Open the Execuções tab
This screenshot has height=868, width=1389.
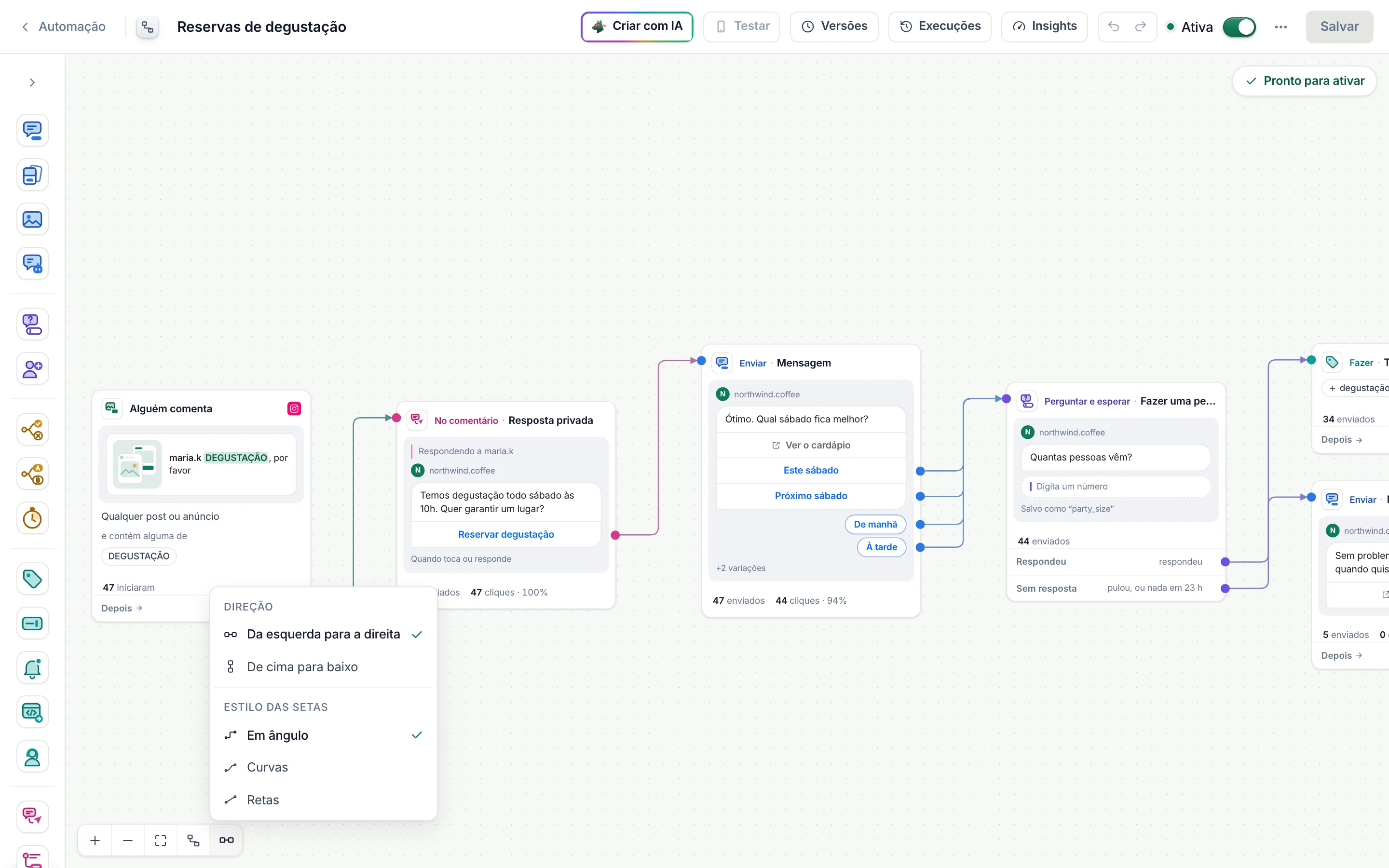940,27
